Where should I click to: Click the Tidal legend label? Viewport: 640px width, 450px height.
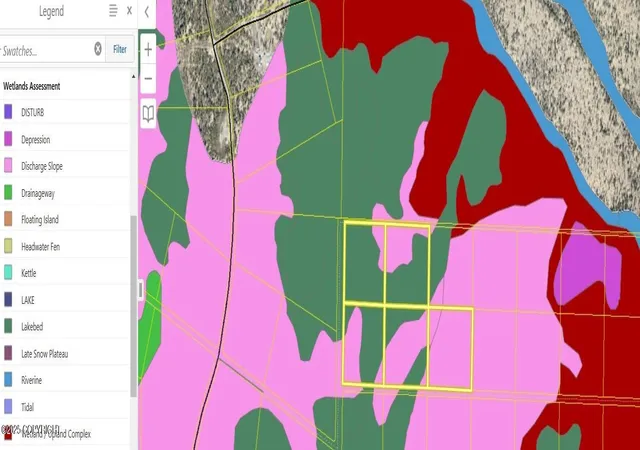27,407
